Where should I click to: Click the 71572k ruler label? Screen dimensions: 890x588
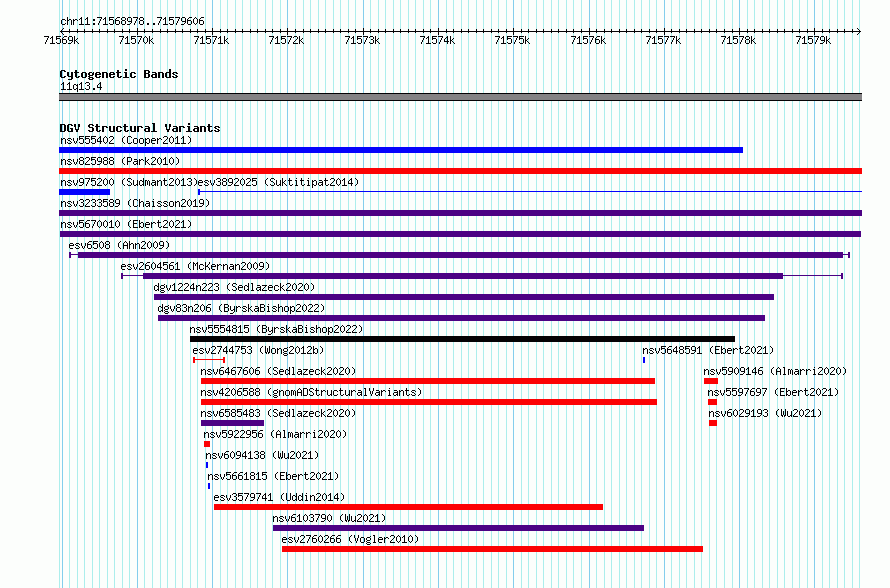[286, 40]
